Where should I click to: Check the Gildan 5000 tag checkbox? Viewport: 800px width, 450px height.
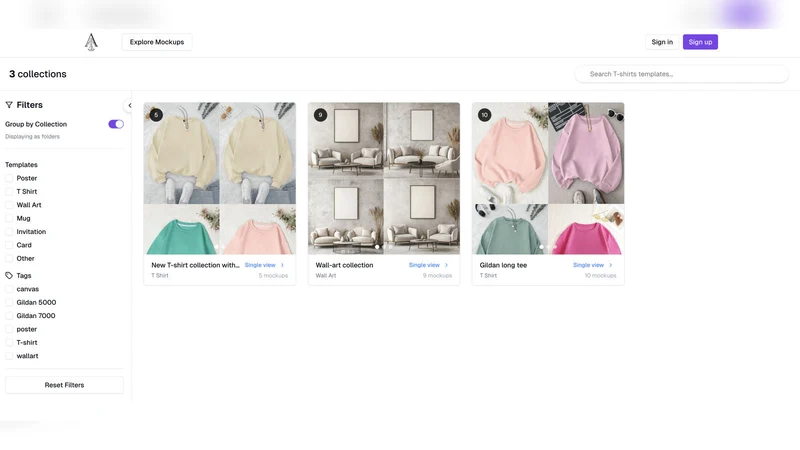(9, 302)
